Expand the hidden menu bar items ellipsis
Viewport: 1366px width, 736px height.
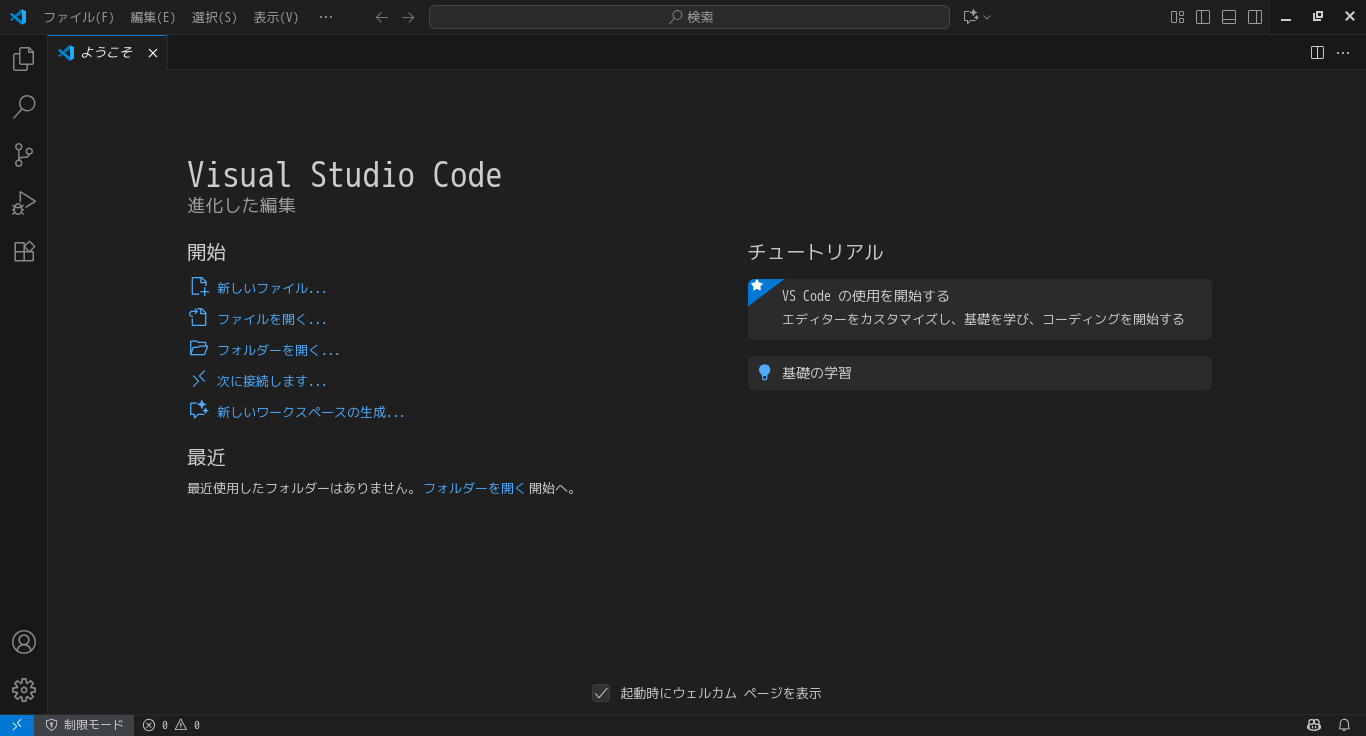point(326,17)
